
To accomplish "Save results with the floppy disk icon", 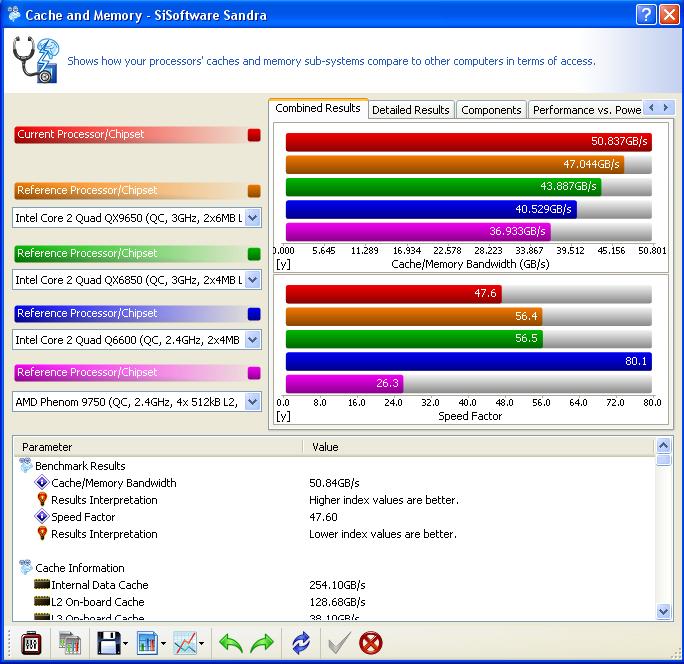I will tap(109, 643).
